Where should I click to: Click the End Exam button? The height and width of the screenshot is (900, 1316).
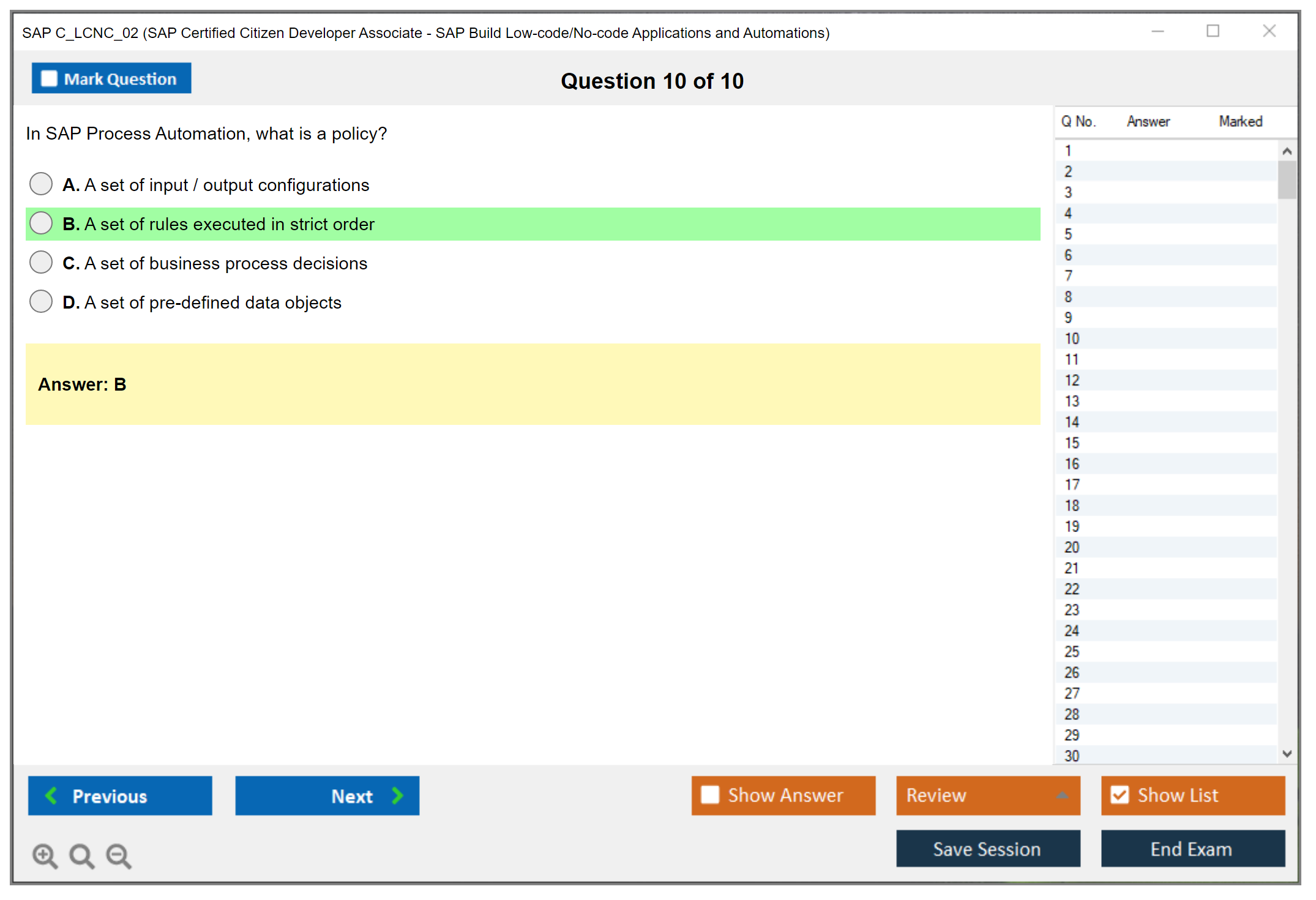1192,849
